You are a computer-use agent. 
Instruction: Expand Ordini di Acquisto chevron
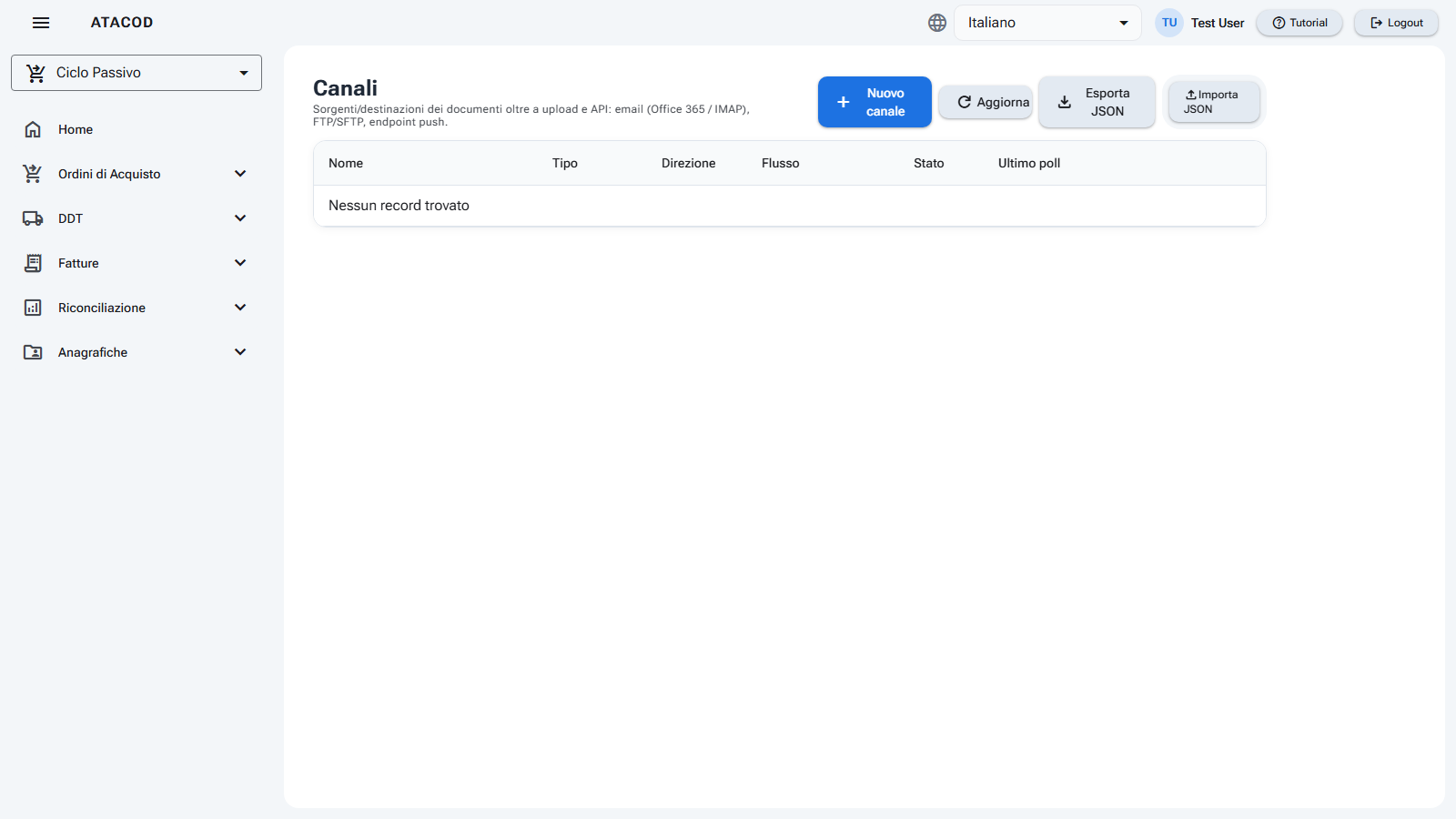(x=240, y=174)
